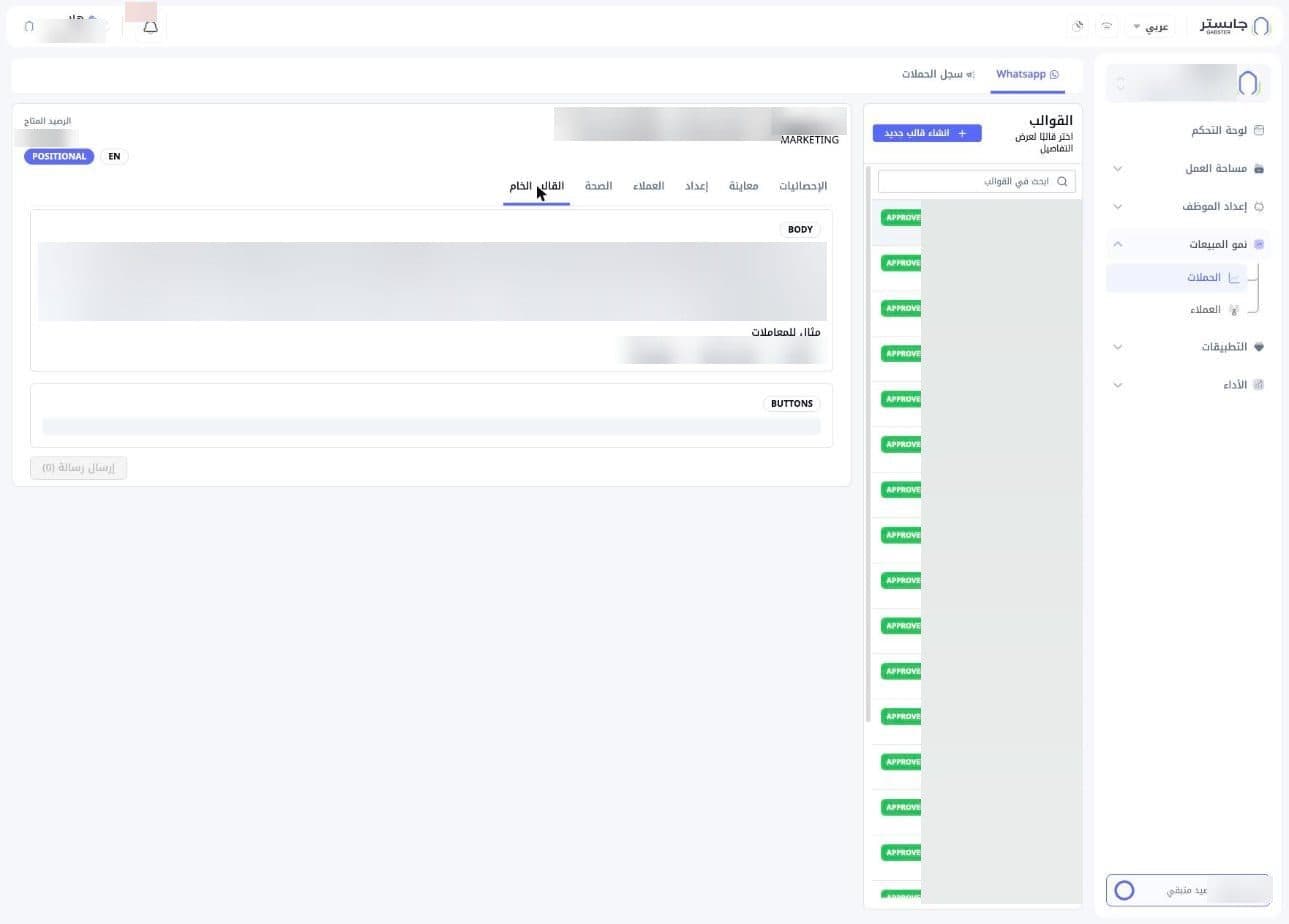This screenshot has width=1289, height=924.
Task: Open the معاينة tab
Action: click(x=743, y=186)
